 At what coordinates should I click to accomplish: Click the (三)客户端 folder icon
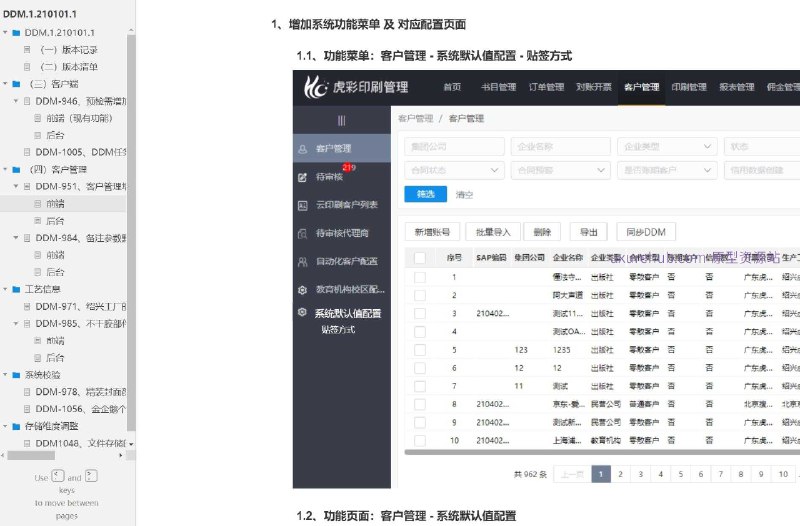[16, 84]
